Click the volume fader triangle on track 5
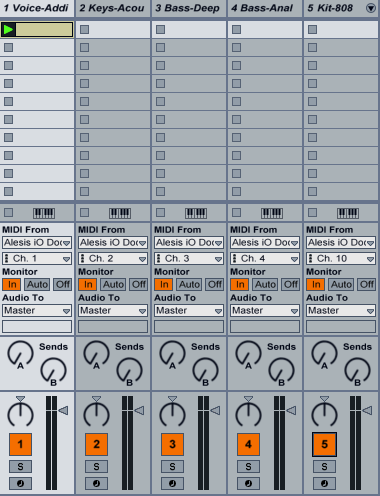Viewport: 380px width, 496px height. tap(367, 410)
